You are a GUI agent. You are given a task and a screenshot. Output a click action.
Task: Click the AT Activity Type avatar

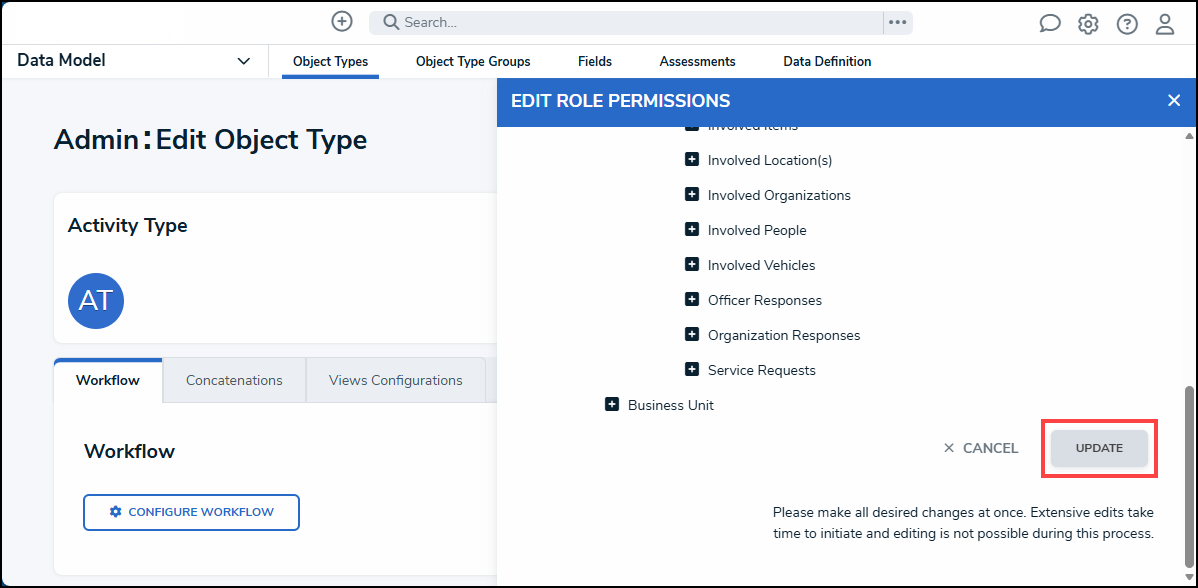[x=96, y=301]
